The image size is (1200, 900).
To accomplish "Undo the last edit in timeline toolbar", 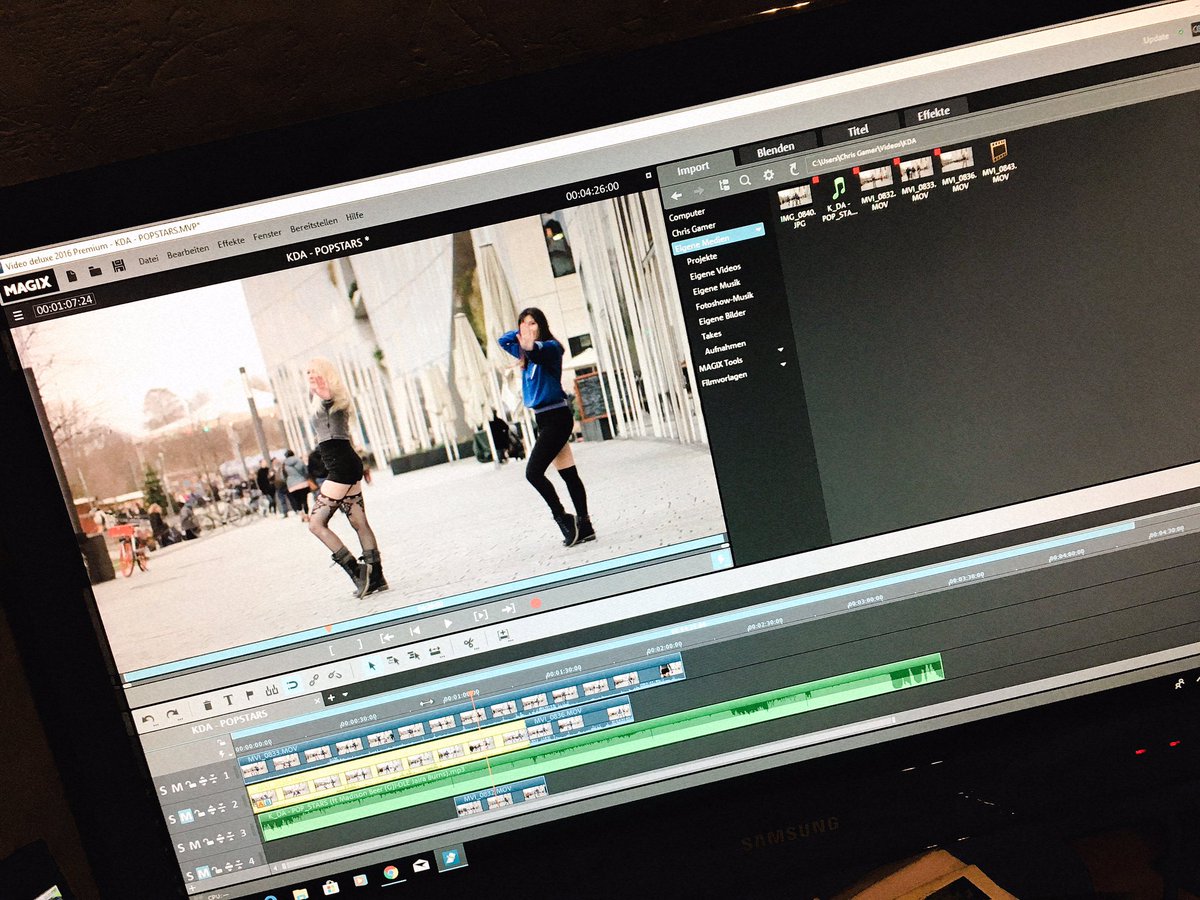I will coord(148,720).
